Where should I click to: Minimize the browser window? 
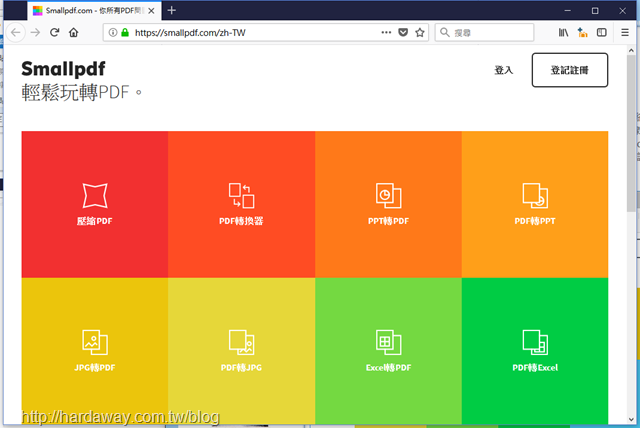(x=568, y=11)
